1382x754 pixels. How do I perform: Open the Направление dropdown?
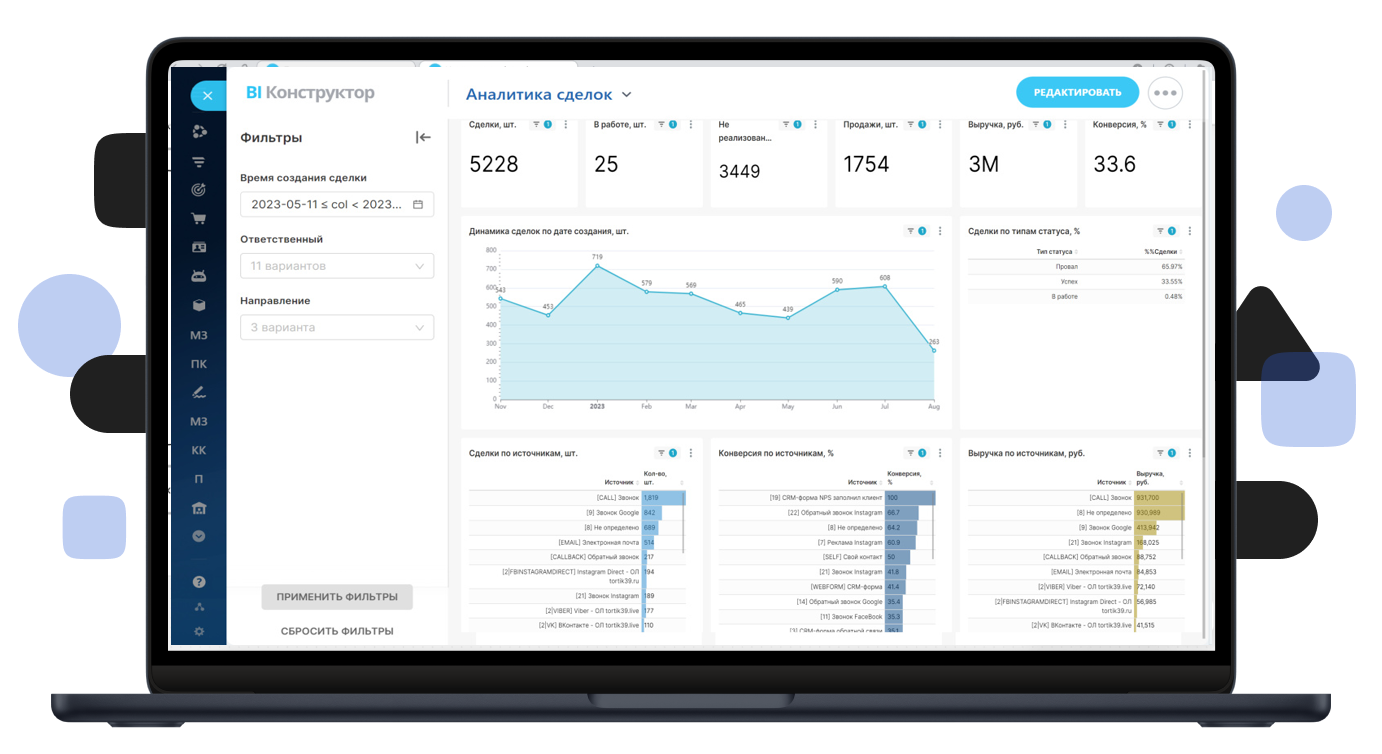337,327
